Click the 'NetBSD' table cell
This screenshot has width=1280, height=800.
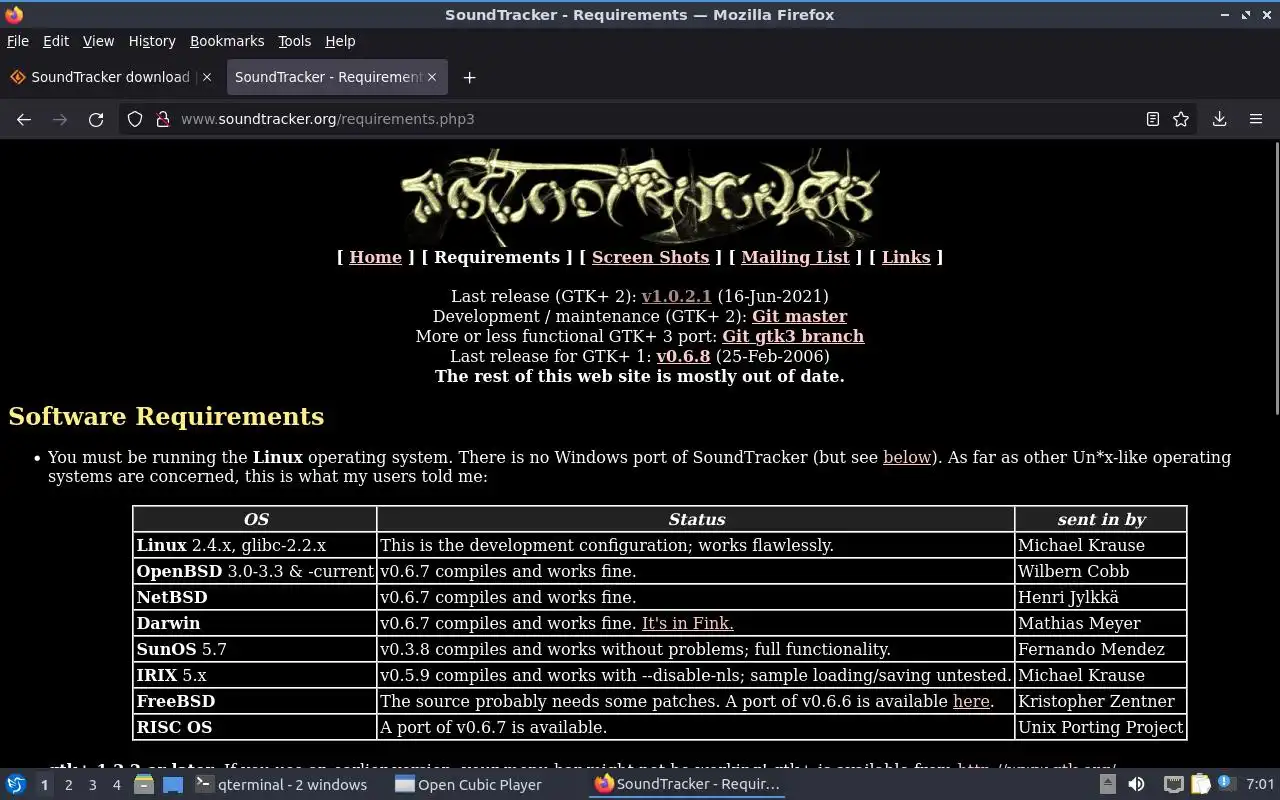255,597
